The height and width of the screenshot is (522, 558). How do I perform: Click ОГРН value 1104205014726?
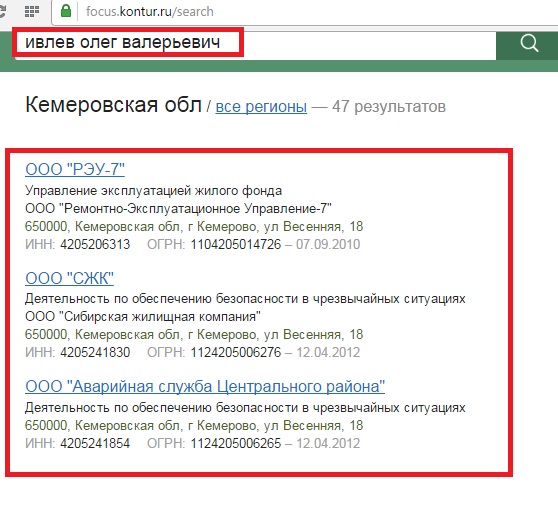point(236,244)
